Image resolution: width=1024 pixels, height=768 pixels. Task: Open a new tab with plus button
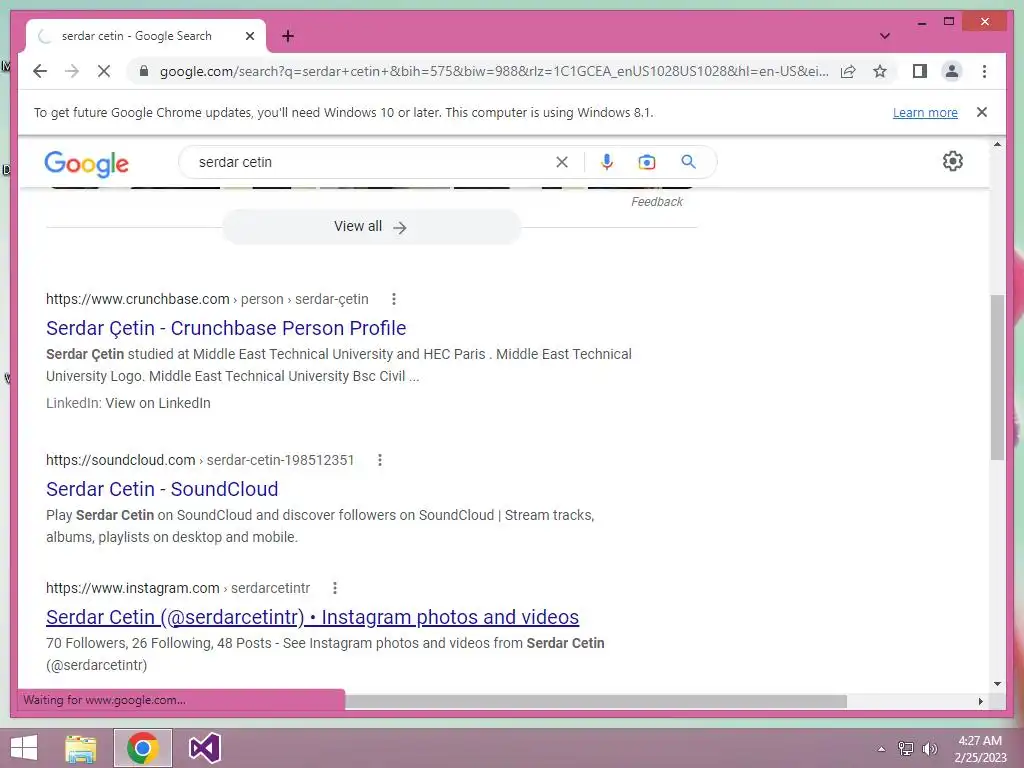[x=288, y=36]
